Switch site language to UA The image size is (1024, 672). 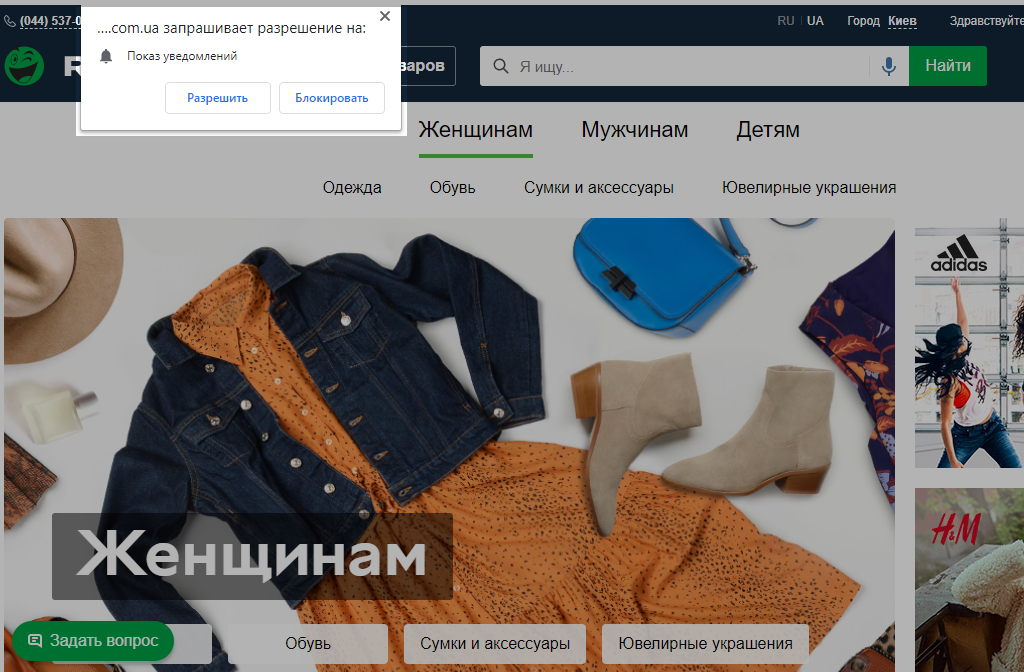815,20
